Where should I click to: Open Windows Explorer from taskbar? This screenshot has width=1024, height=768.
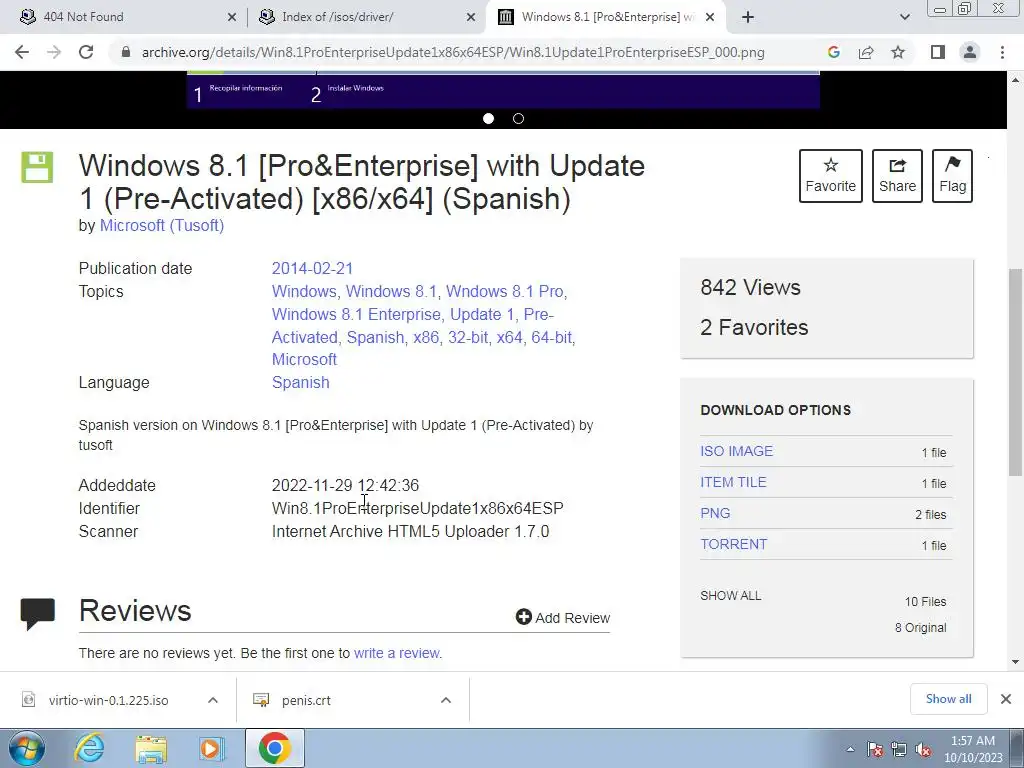point(151,748)
